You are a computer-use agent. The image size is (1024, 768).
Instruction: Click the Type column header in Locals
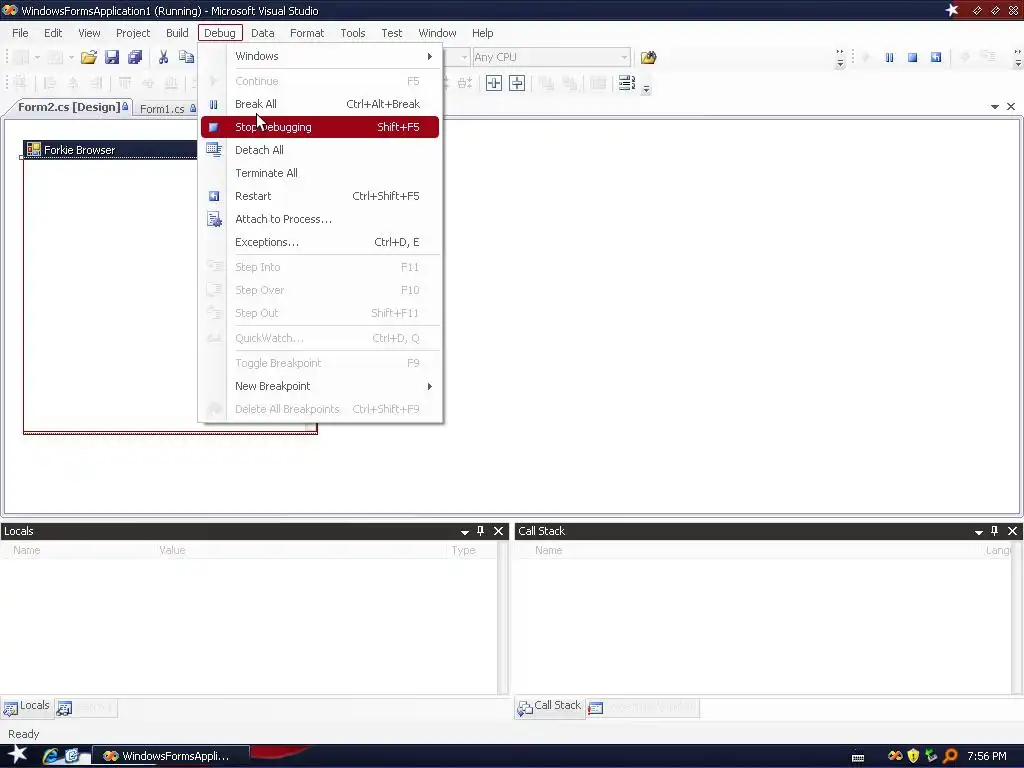tap(464, 550)
